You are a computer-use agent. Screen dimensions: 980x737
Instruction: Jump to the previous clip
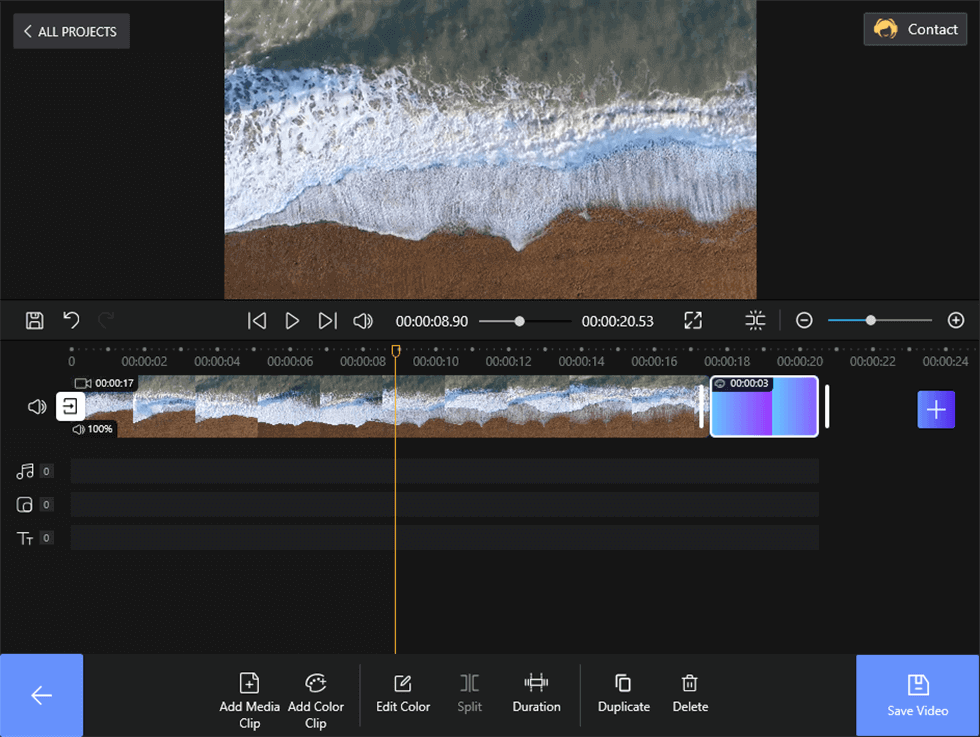pos(257,321)
